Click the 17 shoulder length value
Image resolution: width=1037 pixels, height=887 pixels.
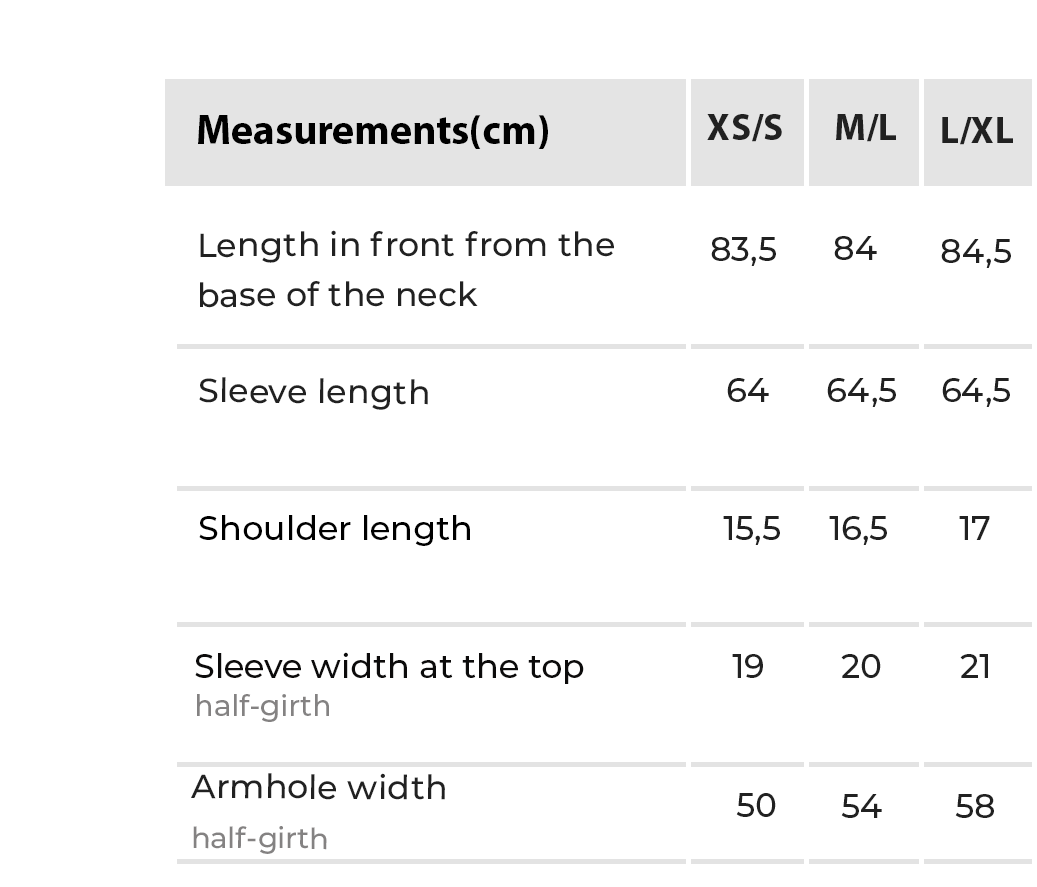(x=974, y=529)
